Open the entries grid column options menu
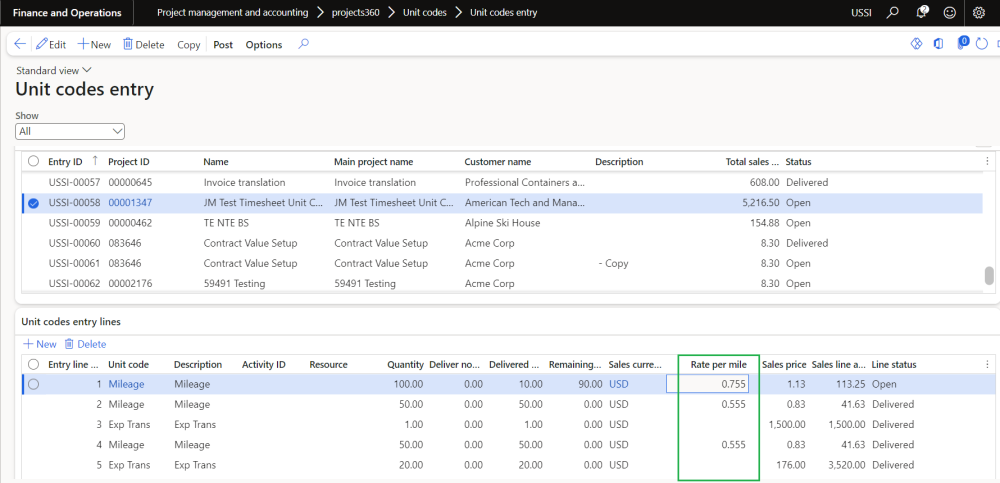1000x483 pixels. click(x=987, y=161)
